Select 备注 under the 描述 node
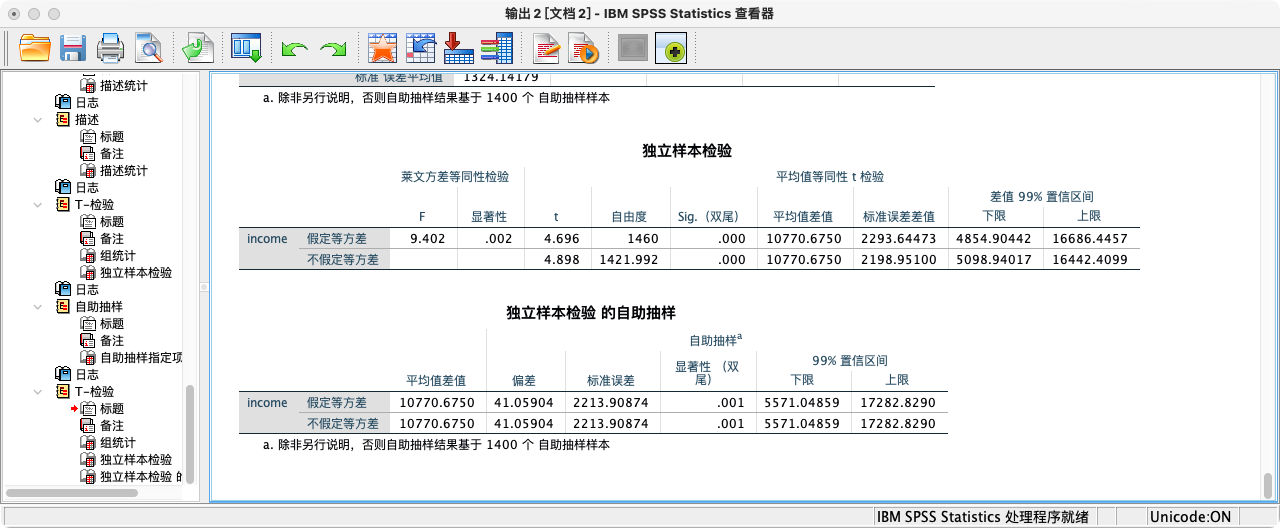This screenshot has width=1280, height=528. 112,153
